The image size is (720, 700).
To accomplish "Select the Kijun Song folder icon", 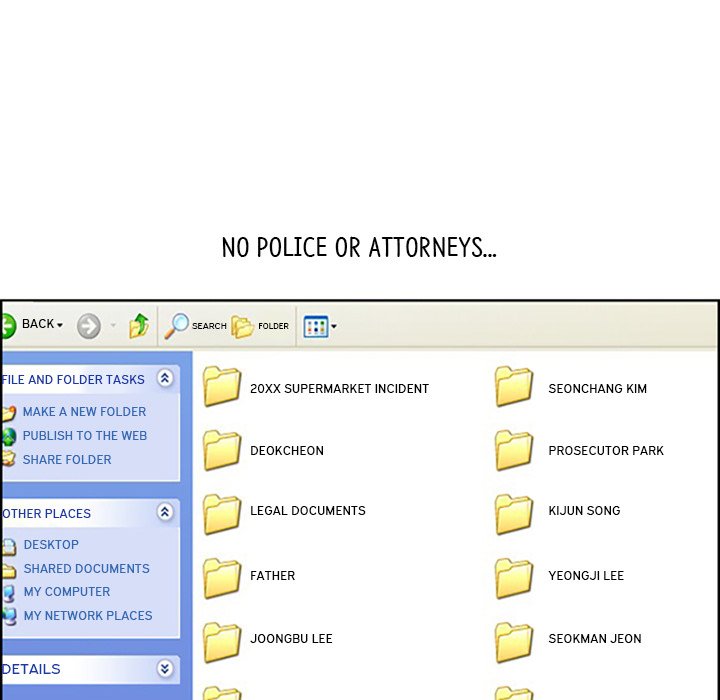I will point(514,514).
